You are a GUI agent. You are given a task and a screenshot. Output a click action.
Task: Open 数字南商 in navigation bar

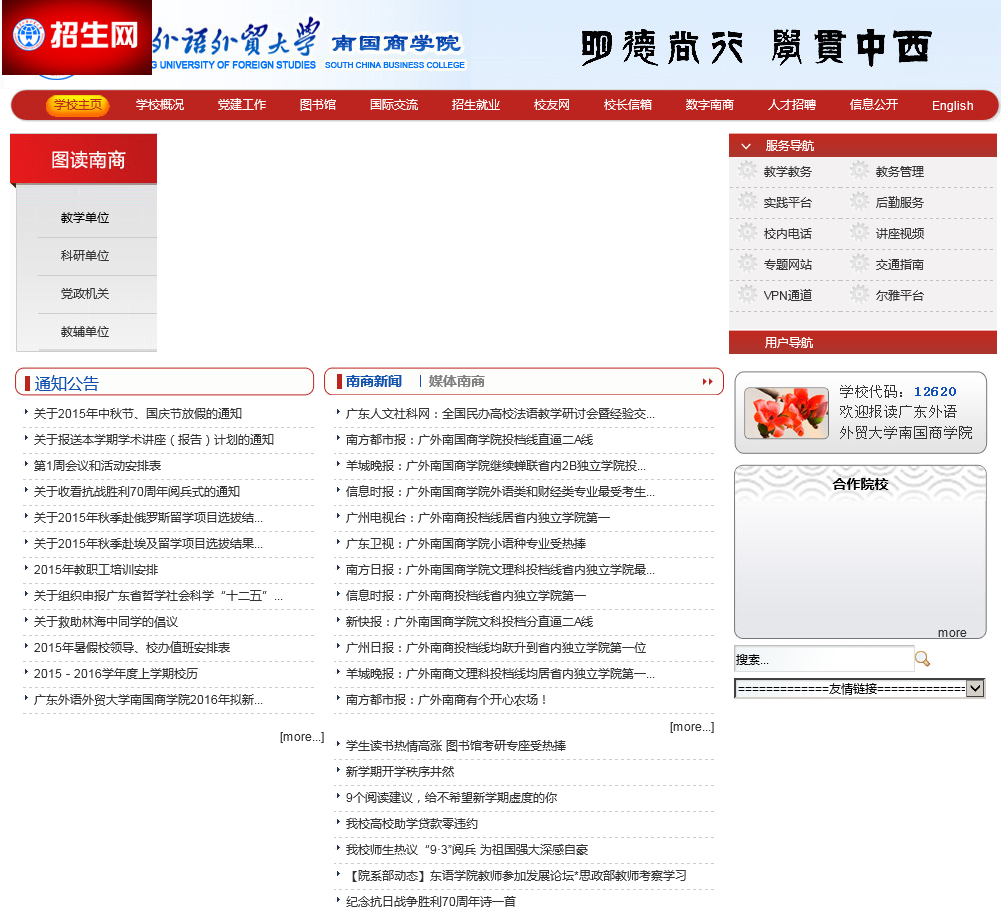pos(709,105)
